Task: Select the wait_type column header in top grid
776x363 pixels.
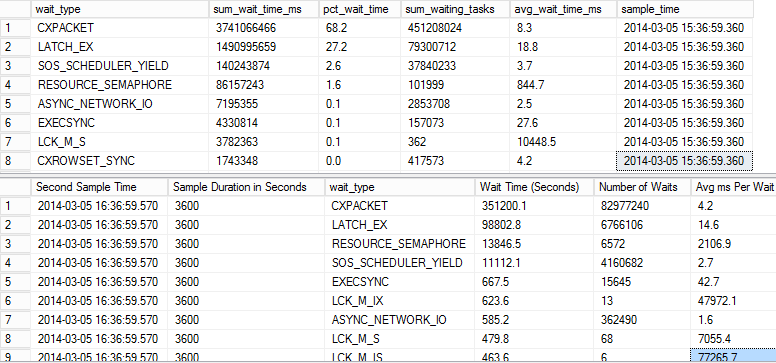Action: point(120,9)
